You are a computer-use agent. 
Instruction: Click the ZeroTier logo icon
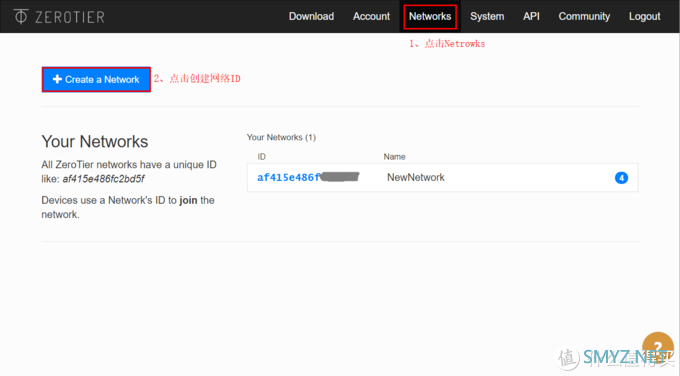click(21, 16)
